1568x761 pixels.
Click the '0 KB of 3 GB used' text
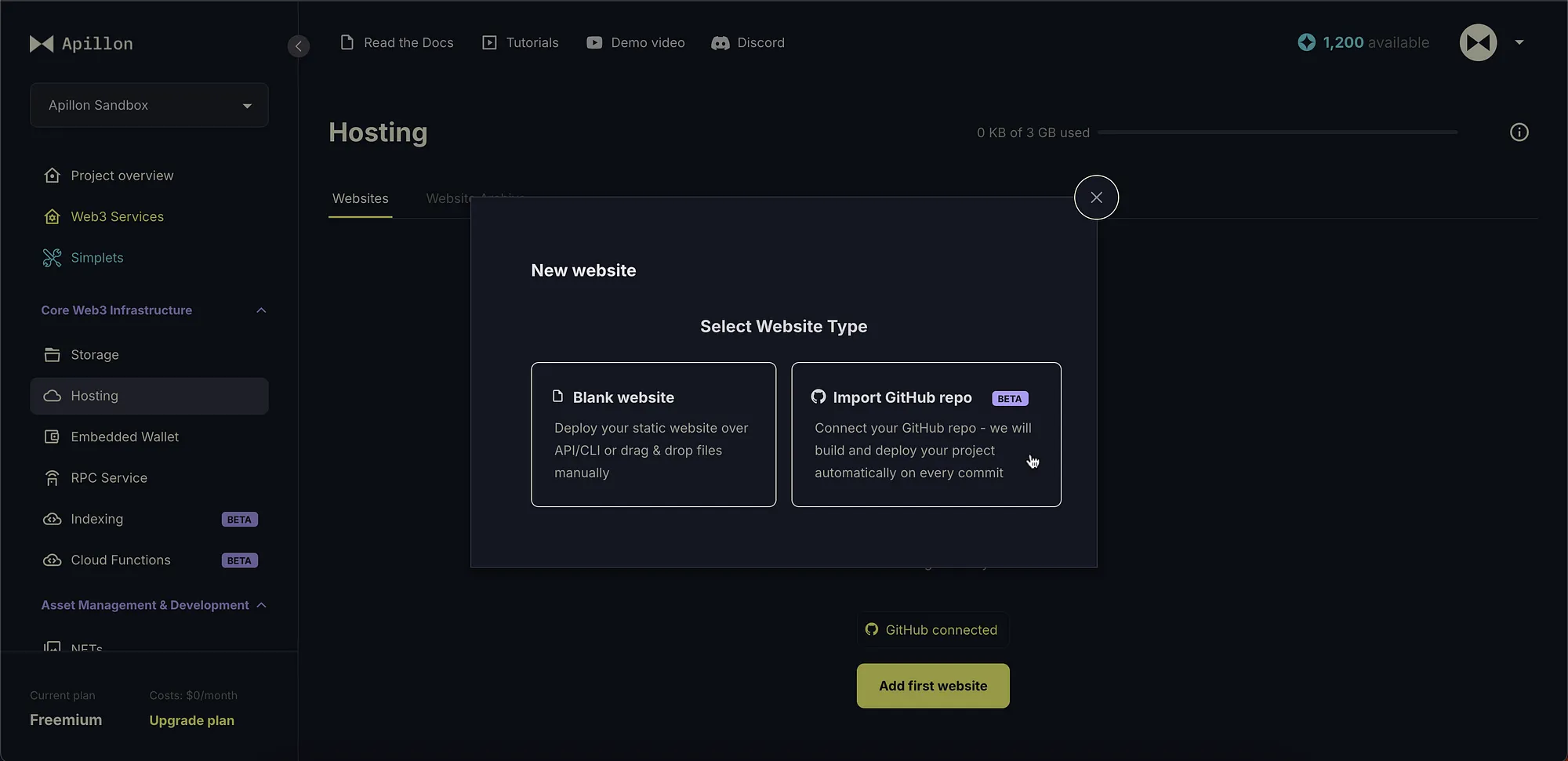click(x=1033, y=132)
